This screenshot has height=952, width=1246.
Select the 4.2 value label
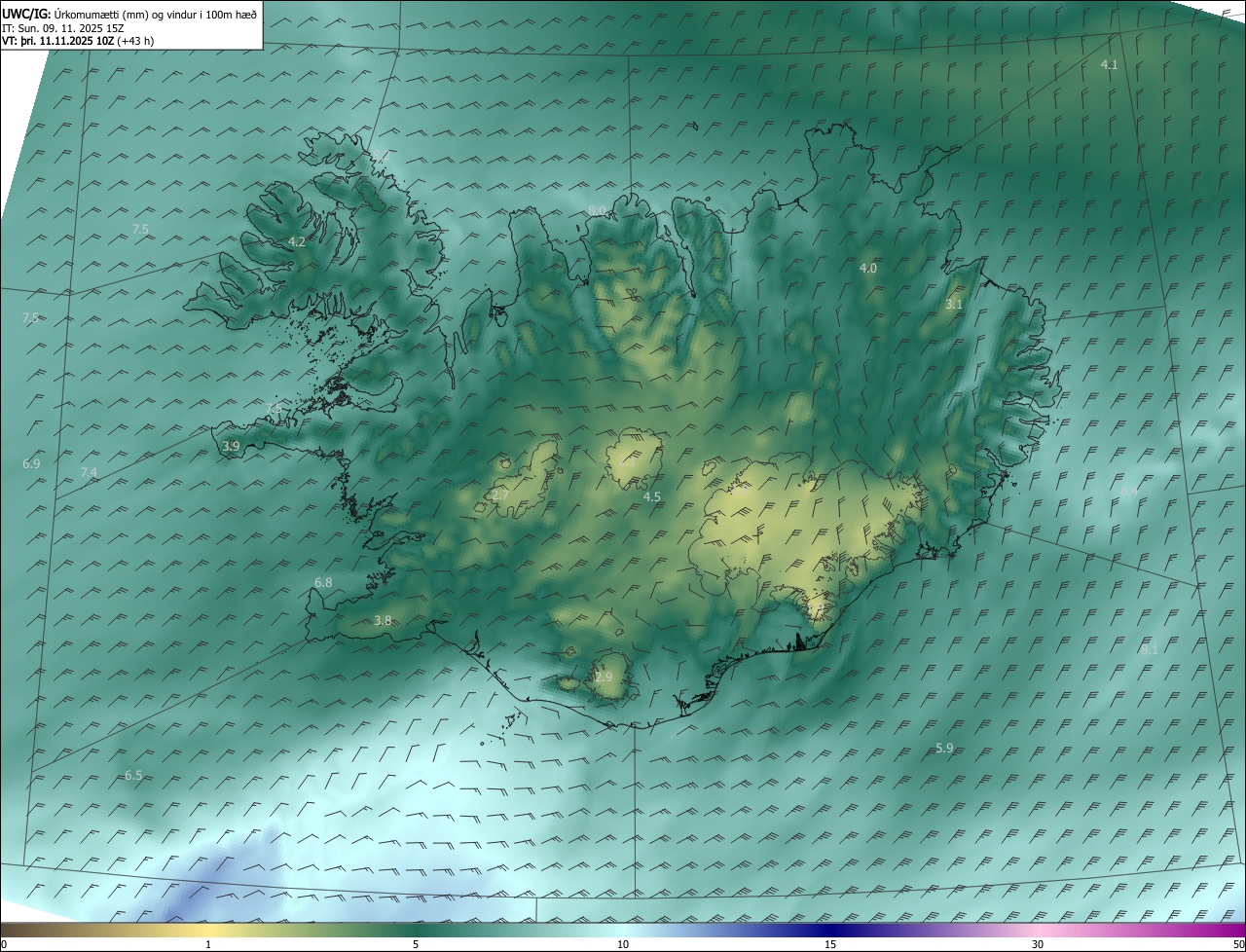[x=297, y=241]
